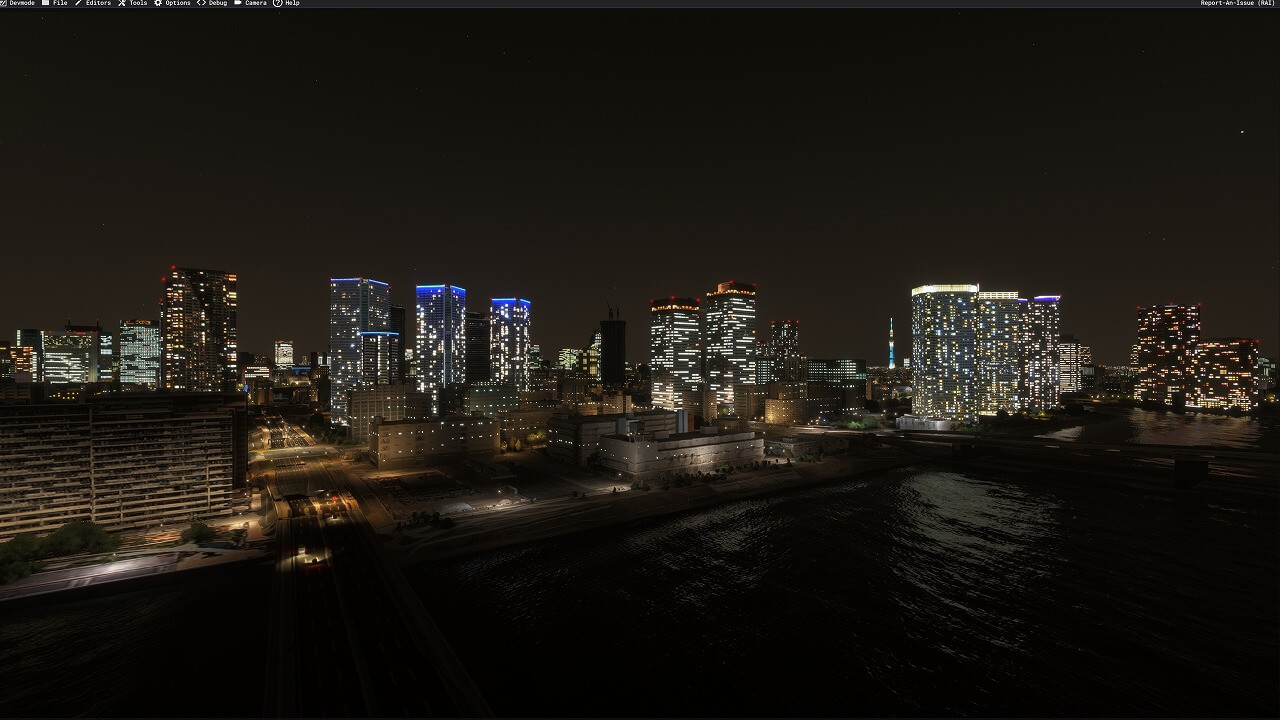Click the Devmode checkmark icon
The width and height of the screenshot is (1280, 720).
[x=4, y=3]
